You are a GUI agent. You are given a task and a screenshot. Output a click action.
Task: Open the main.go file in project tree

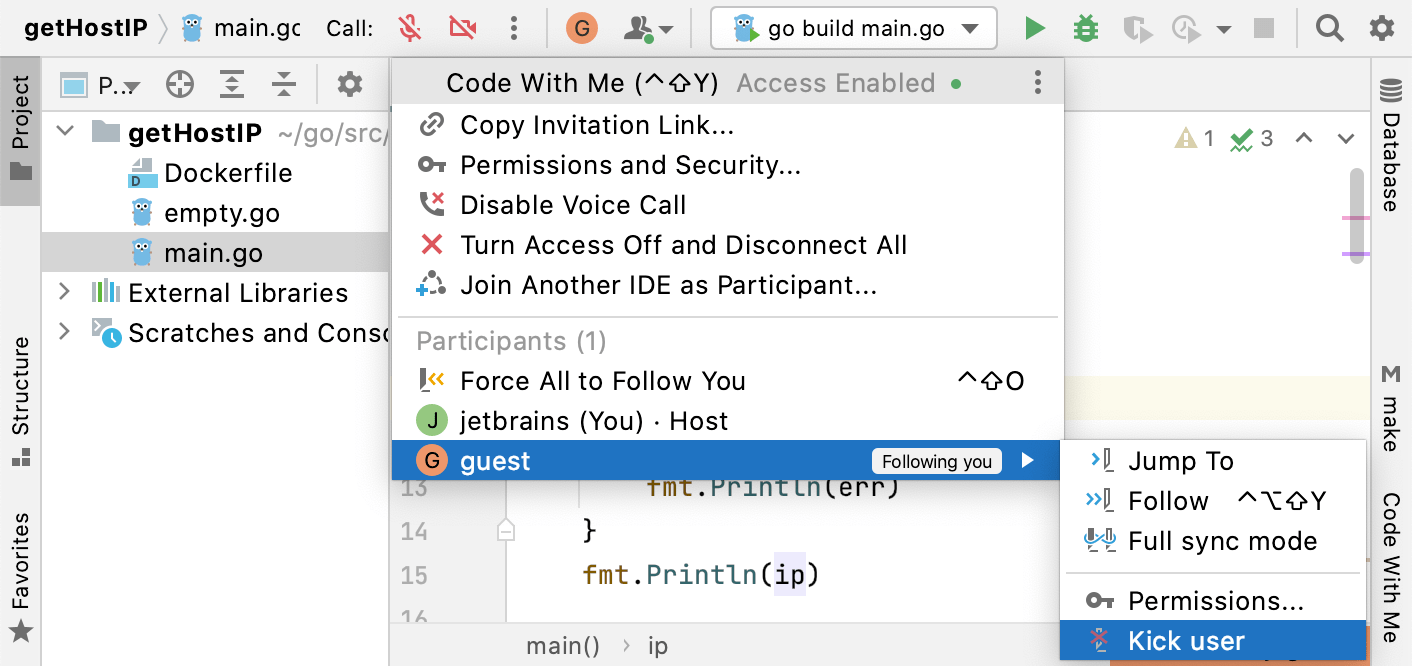pos(213,253)
